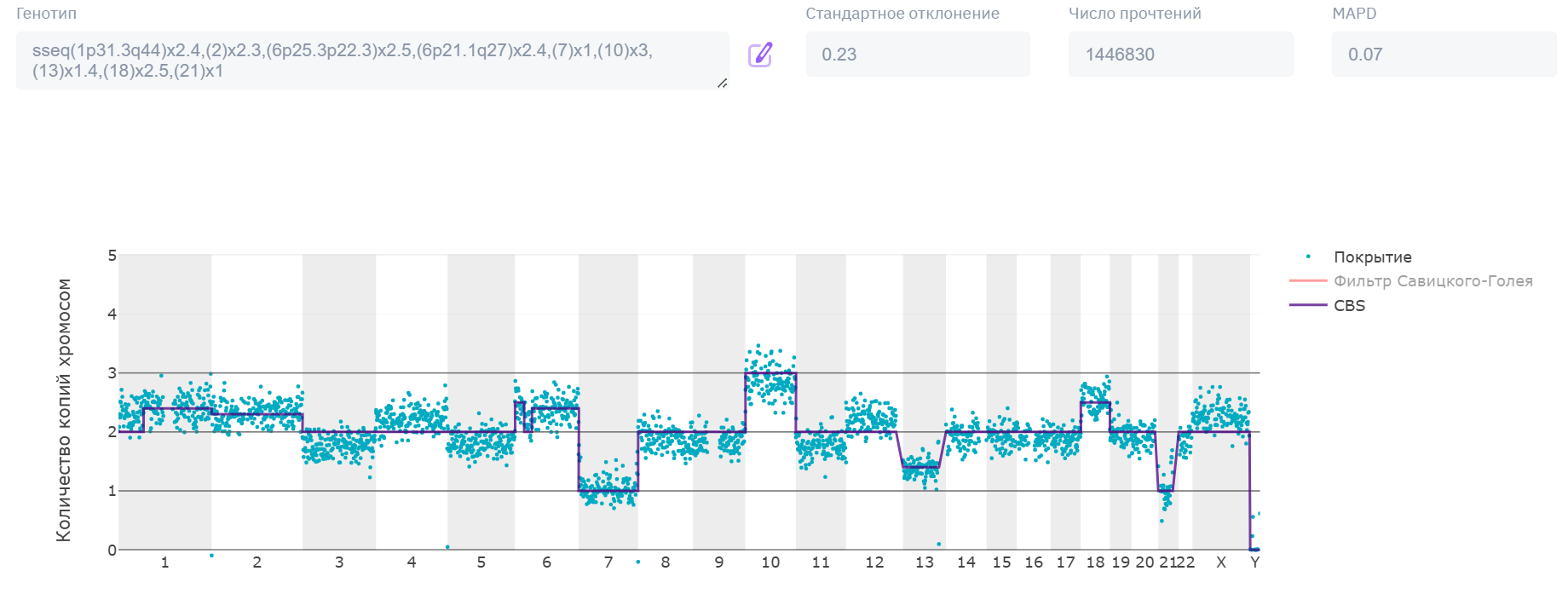
Task: Click the teal Покрытие legend dot
Action: tap(1308, 257)
